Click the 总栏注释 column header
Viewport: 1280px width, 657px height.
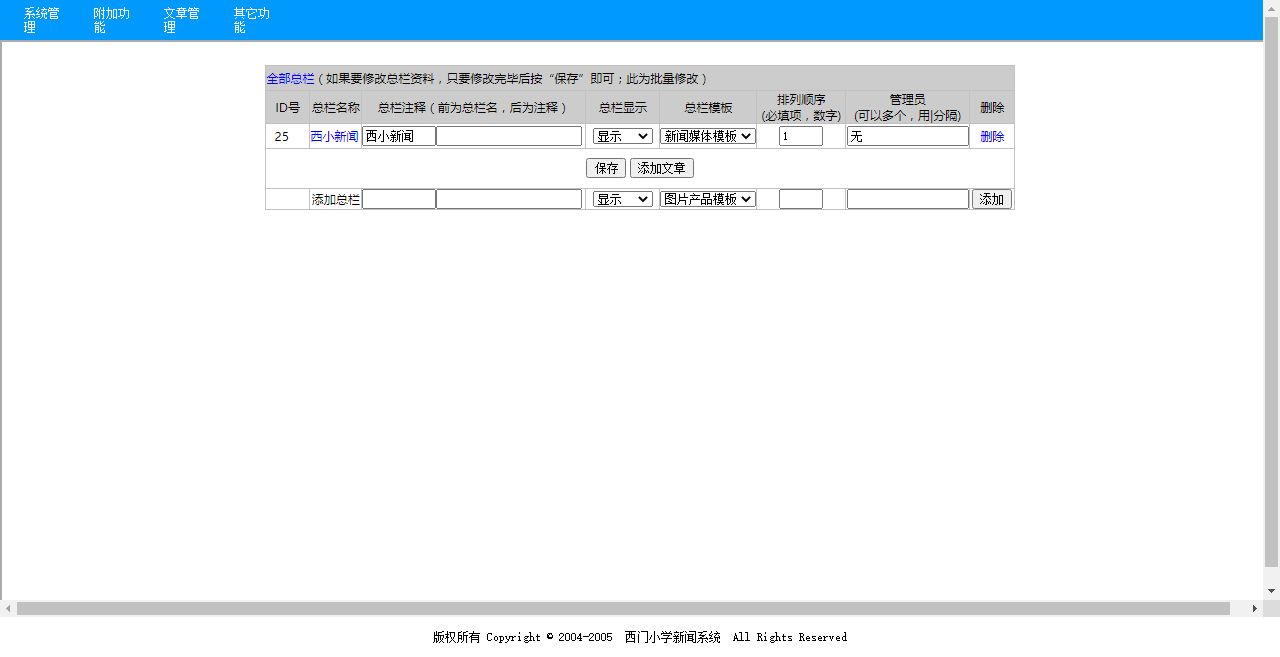(x=474, y=107)
